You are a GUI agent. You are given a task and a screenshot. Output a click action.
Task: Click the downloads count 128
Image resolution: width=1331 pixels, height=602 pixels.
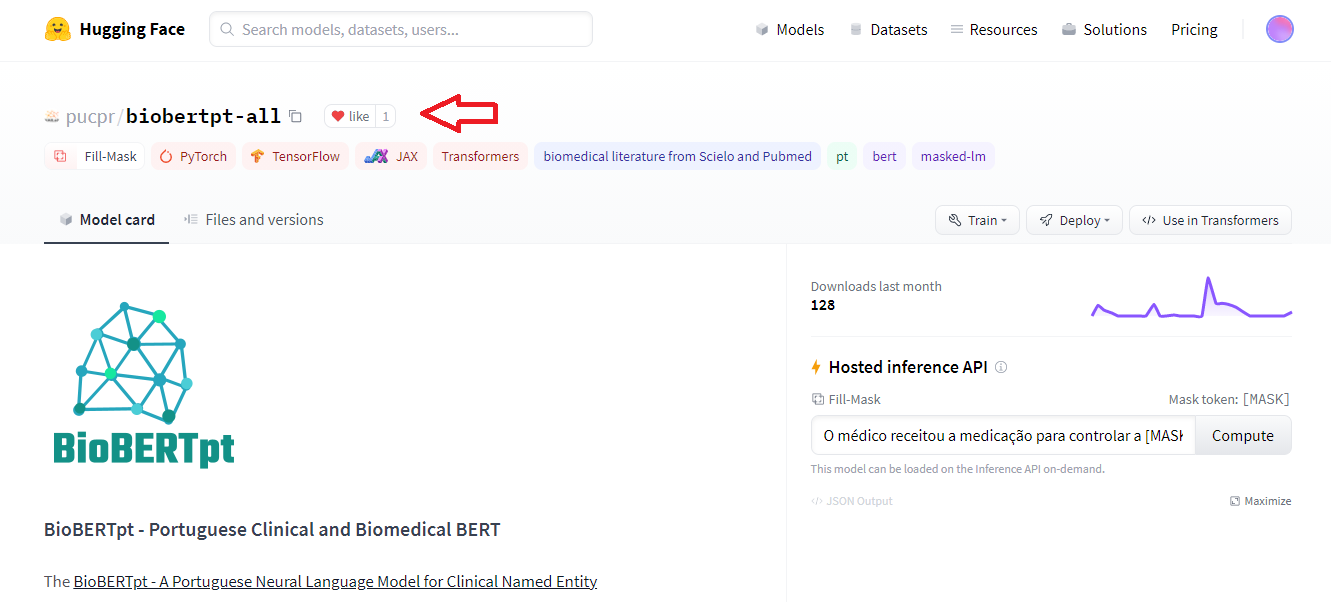coord(823,305)
